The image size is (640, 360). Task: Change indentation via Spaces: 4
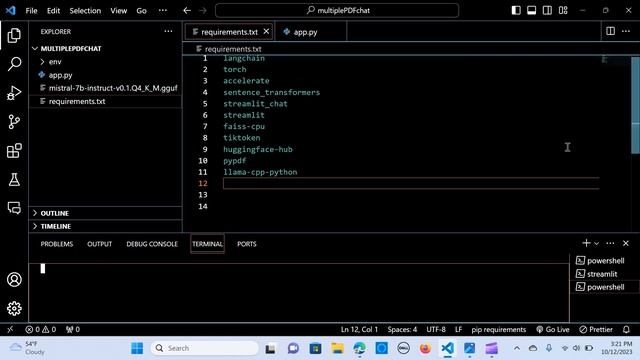pyautogui.click(x=402, y=329)
